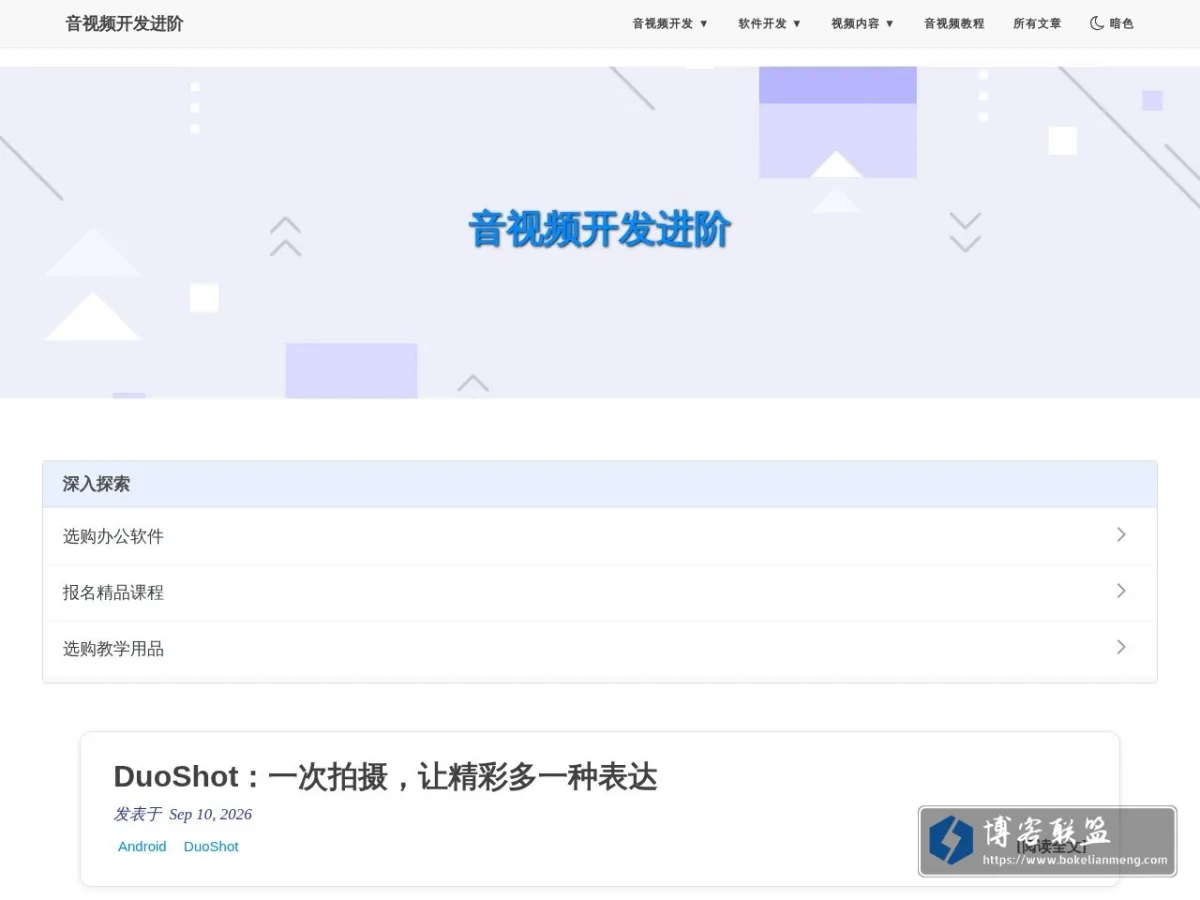
Task: Open the 音视频开发 dropdown menu
Action: pos(670,24)
